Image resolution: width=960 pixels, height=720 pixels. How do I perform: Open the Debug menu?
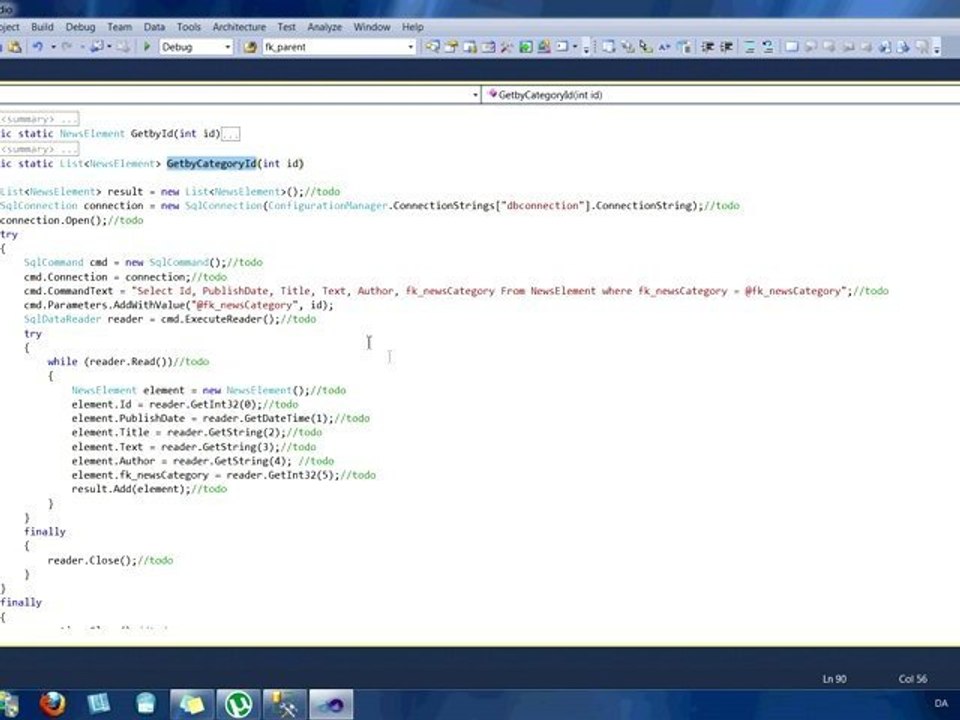[80, 27]
